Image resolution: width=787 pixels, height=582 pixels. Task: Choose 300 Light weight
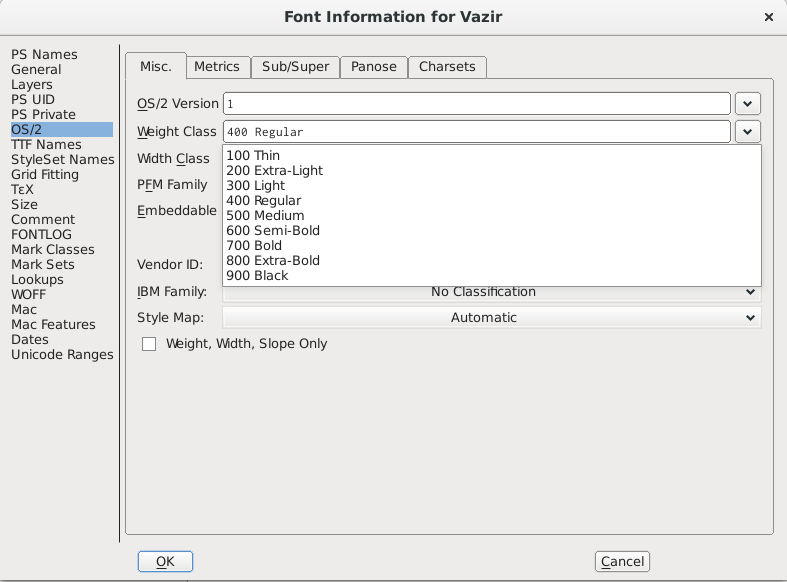492,186
